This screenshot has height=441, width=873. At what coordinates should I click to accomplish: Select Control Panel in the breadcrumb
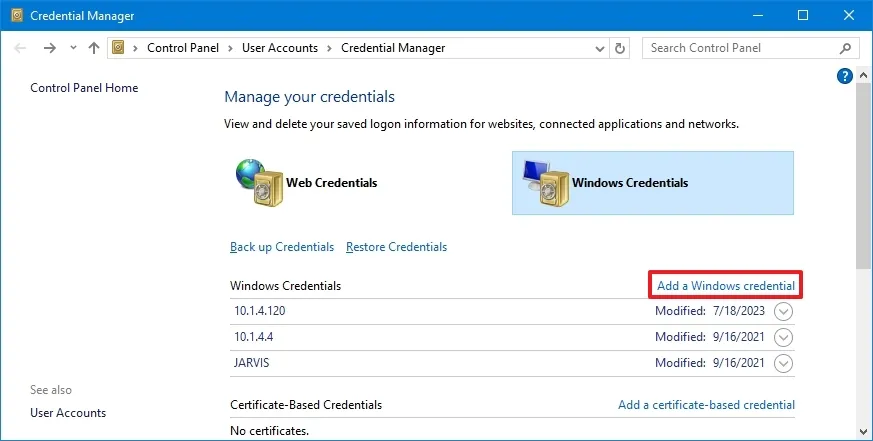[x=183, y=48]
